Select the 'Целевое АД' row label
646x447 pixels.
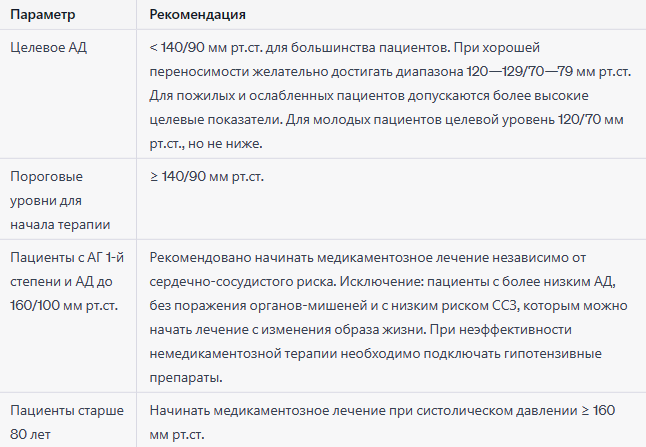coord(49,48)
